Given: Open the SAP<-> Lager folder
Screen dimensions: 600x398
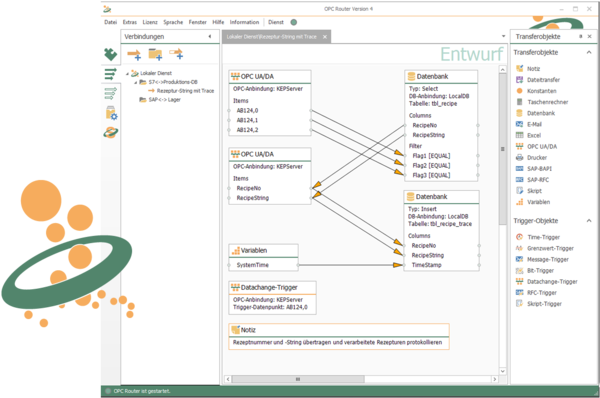Looking at the screenshot, I should [x=165, y=100].
